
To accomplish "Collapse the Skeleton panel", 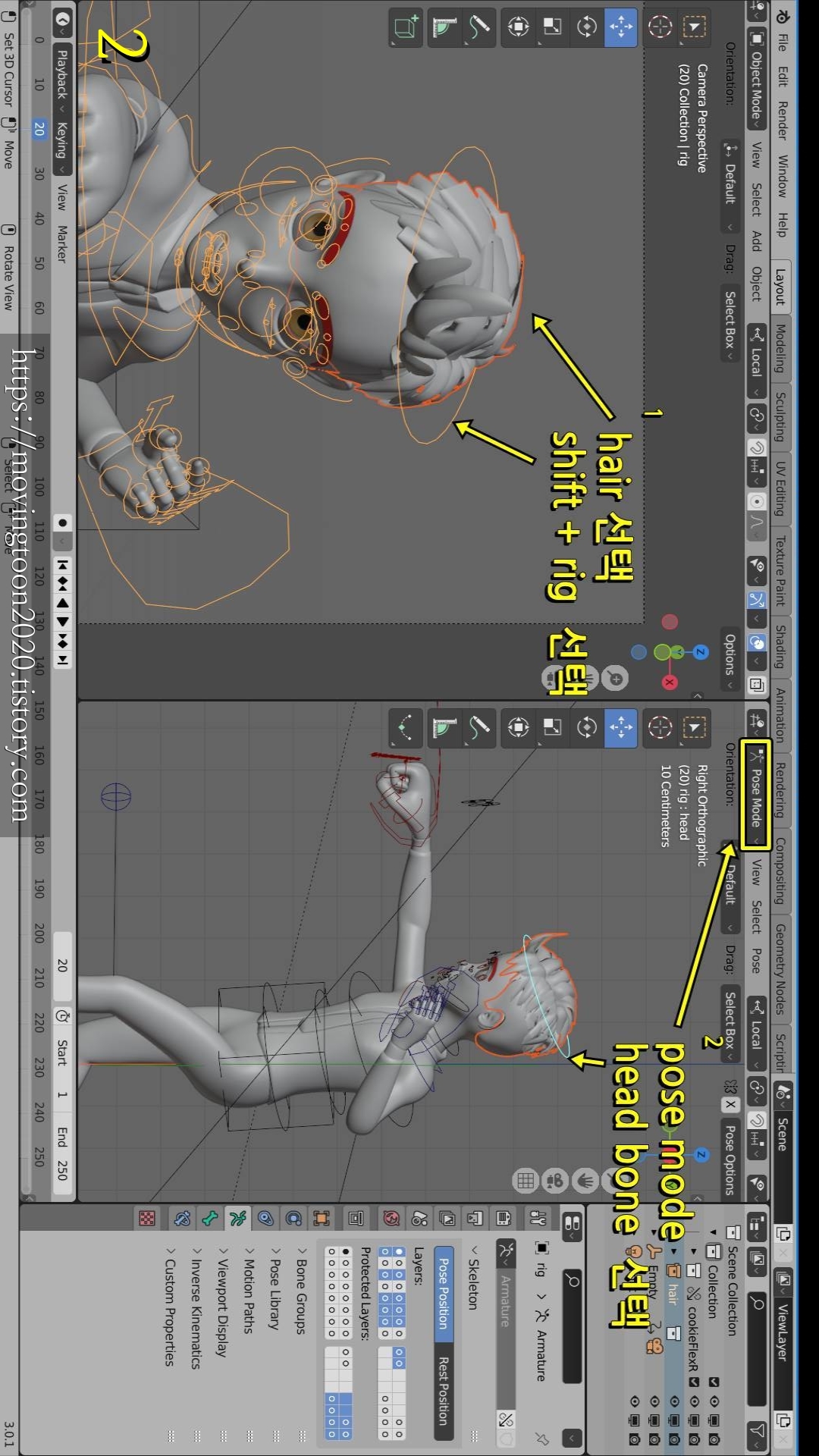I will 474,1278.
